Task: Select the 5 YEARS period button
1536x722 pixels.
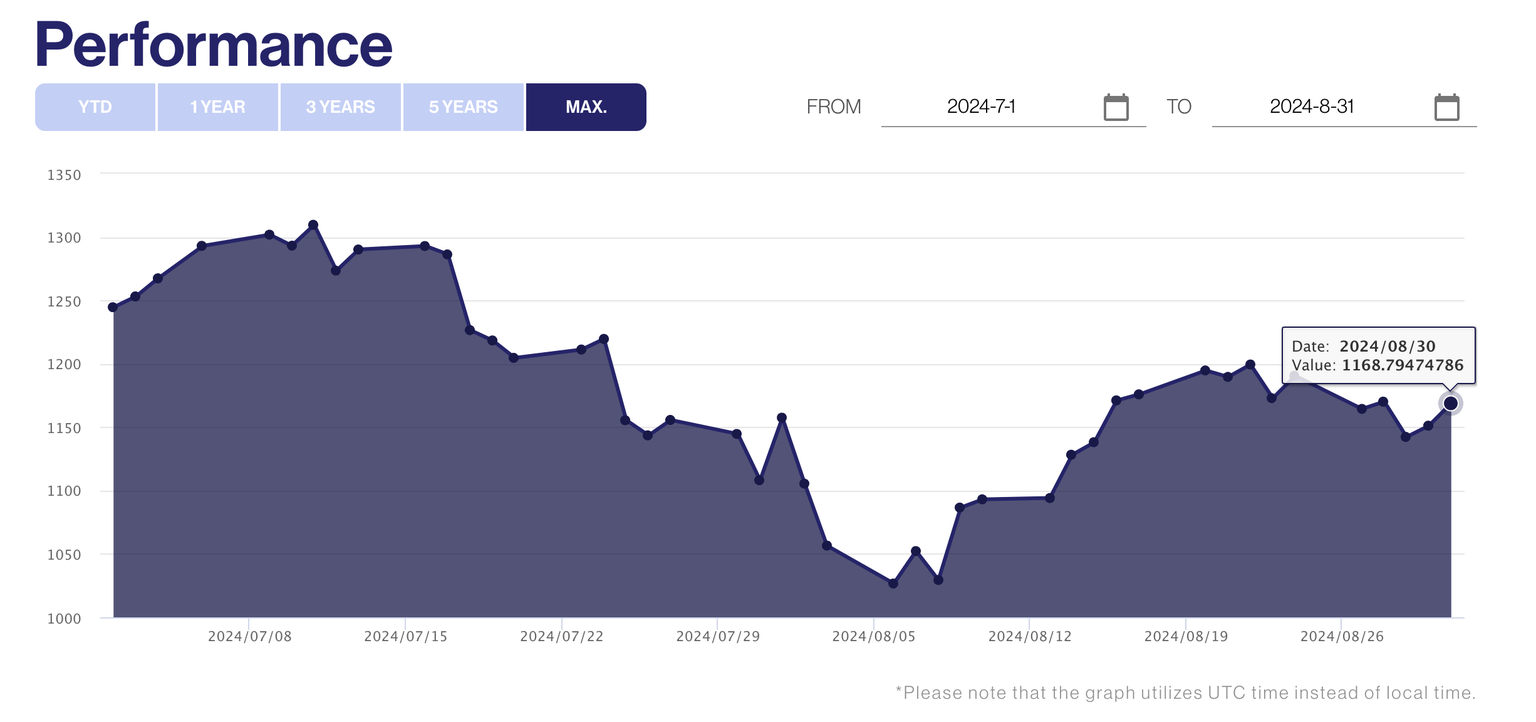Action: [x=463, y=106]
